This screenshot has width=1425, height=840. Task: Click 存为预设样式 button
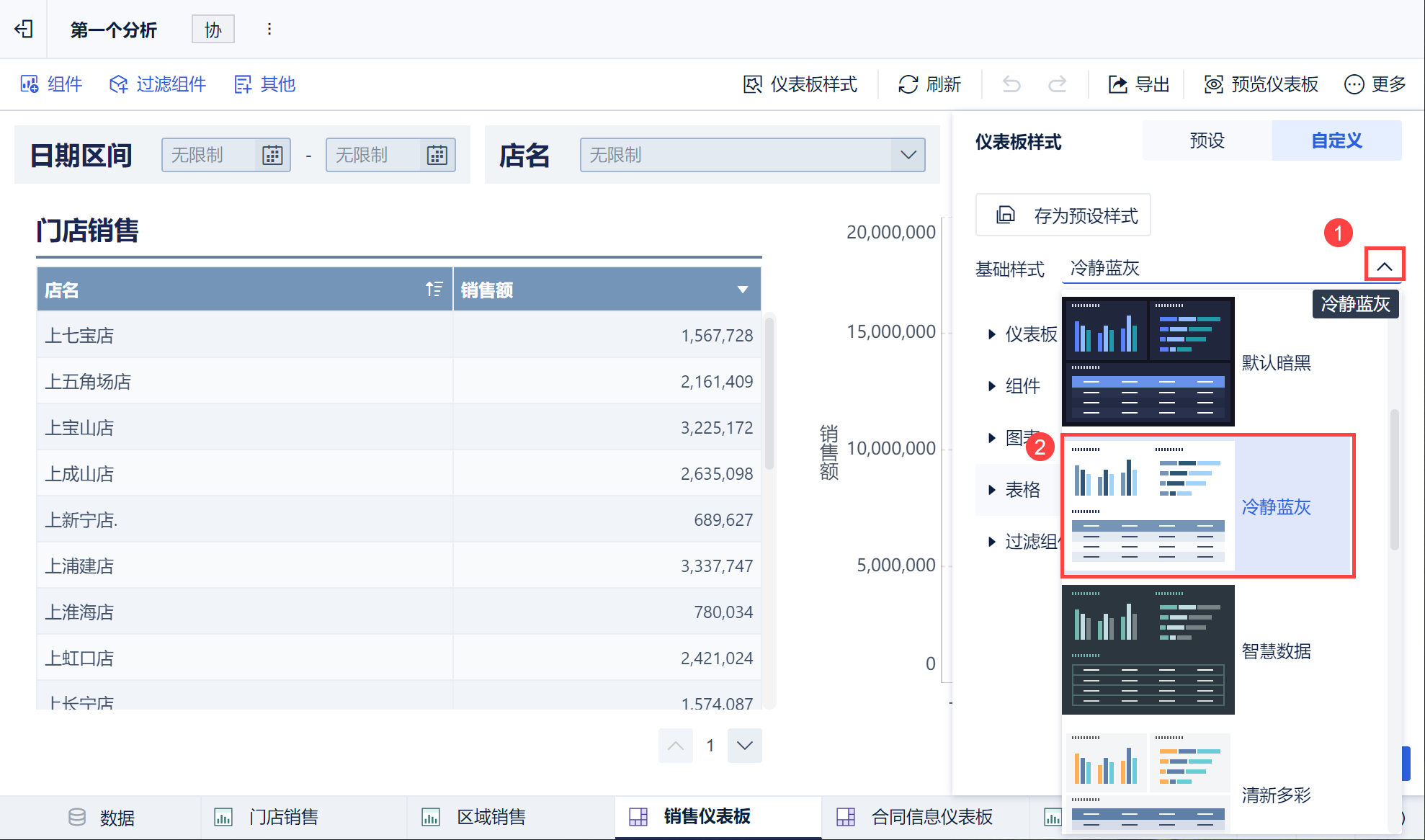(x=1063, y=215)
